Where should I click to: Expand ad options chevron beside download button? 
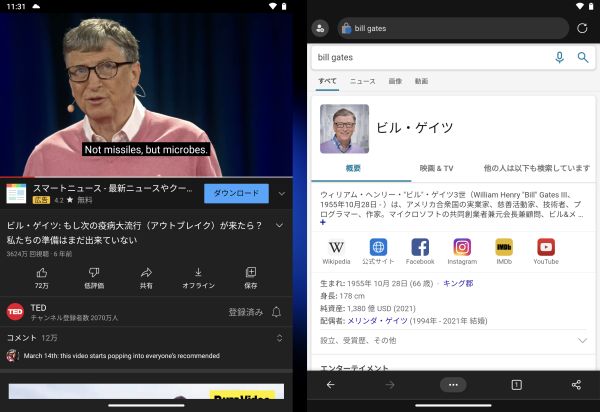[282, 194]
